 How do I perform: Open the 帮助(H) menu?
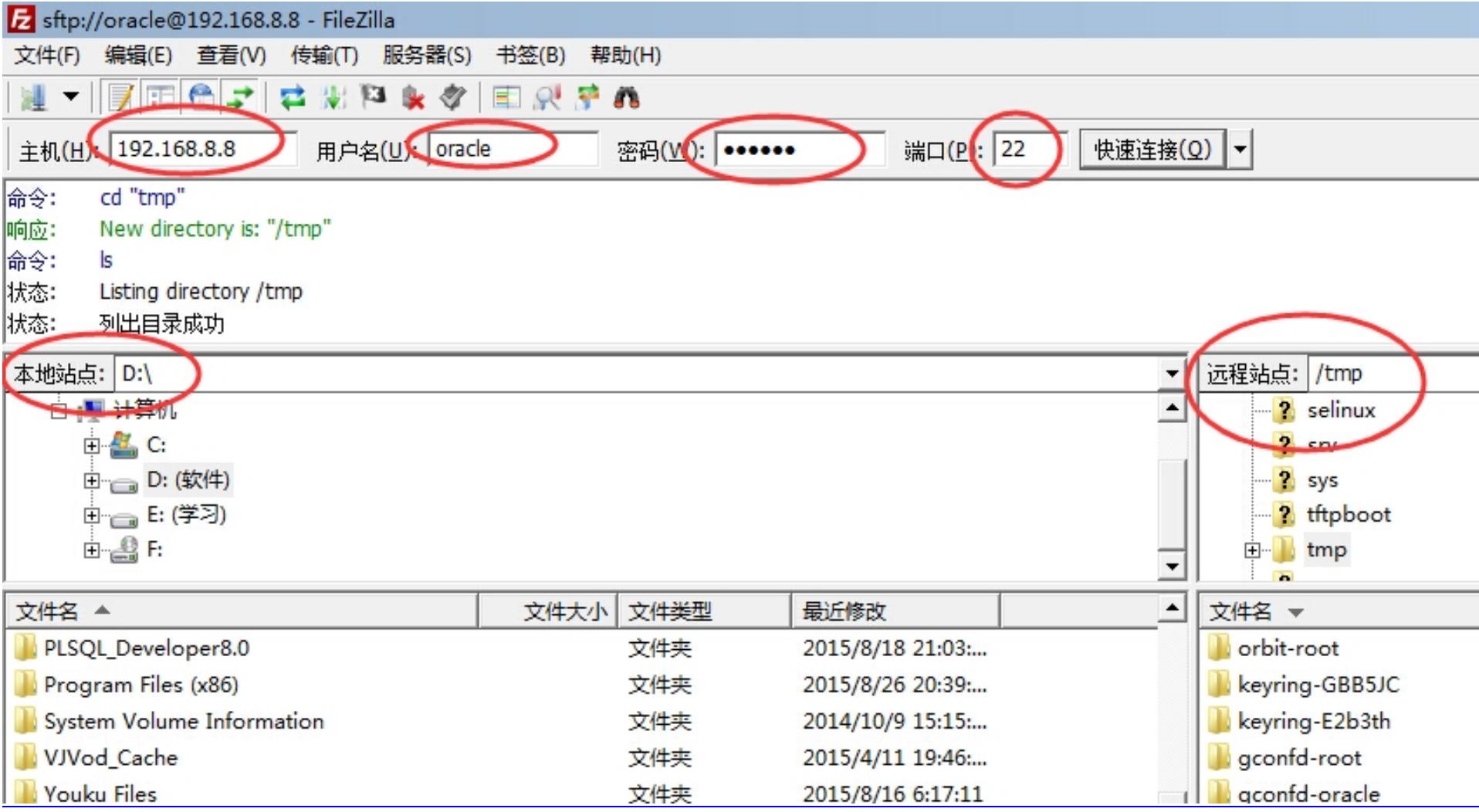(625, 56)
